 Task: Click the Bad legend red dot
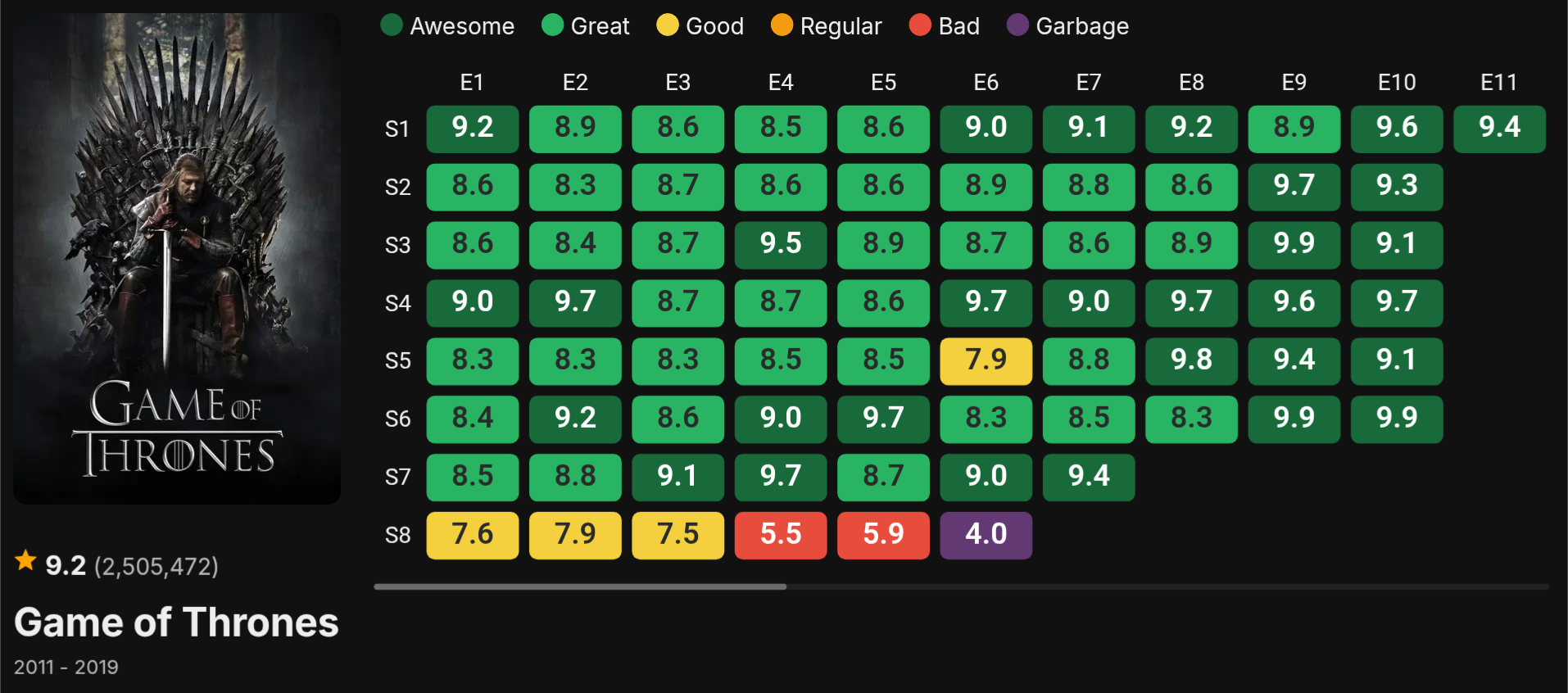pos(920,25)
